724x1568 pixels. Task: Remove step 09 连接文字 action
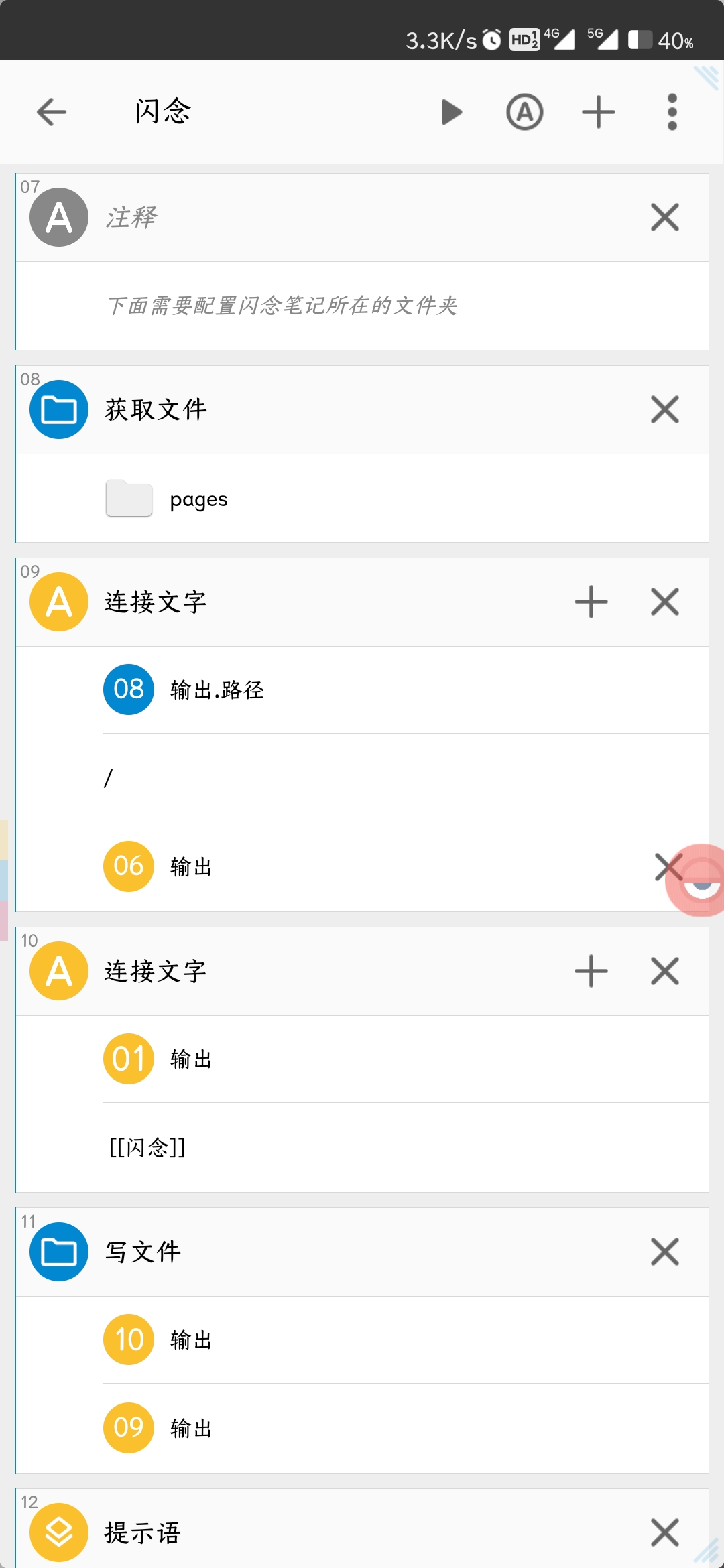[x=664, y=602]
